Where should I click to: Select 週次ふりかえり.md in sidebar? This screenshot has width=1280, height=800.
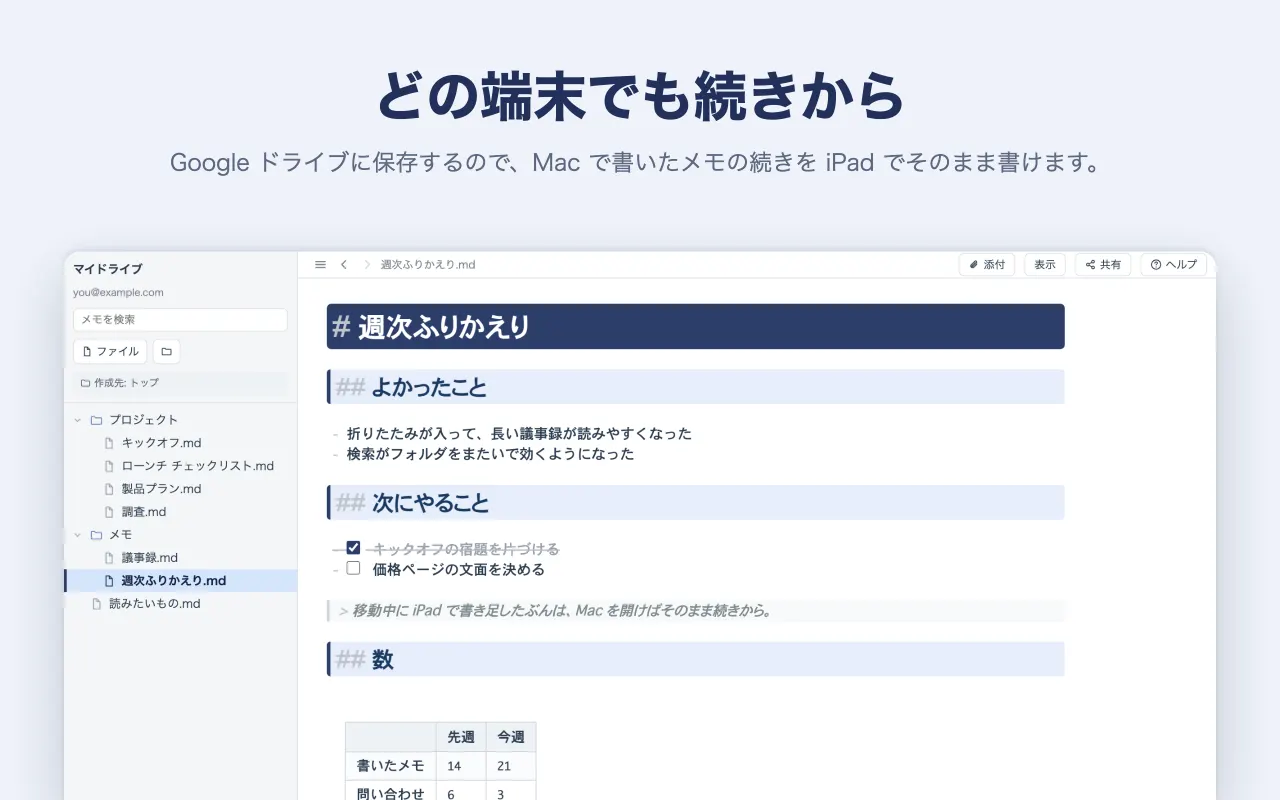[180, 581]
